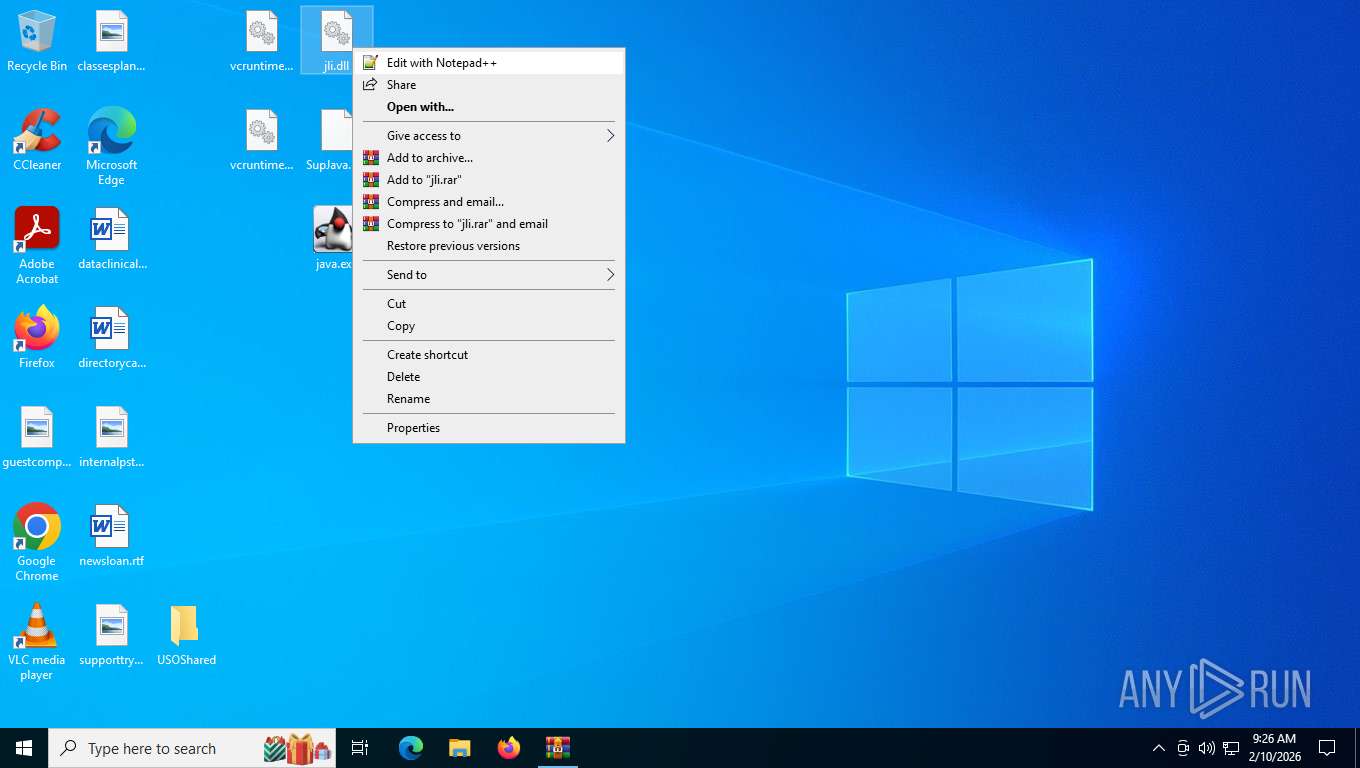Select the guestcomp image file

tap(37, 437)
